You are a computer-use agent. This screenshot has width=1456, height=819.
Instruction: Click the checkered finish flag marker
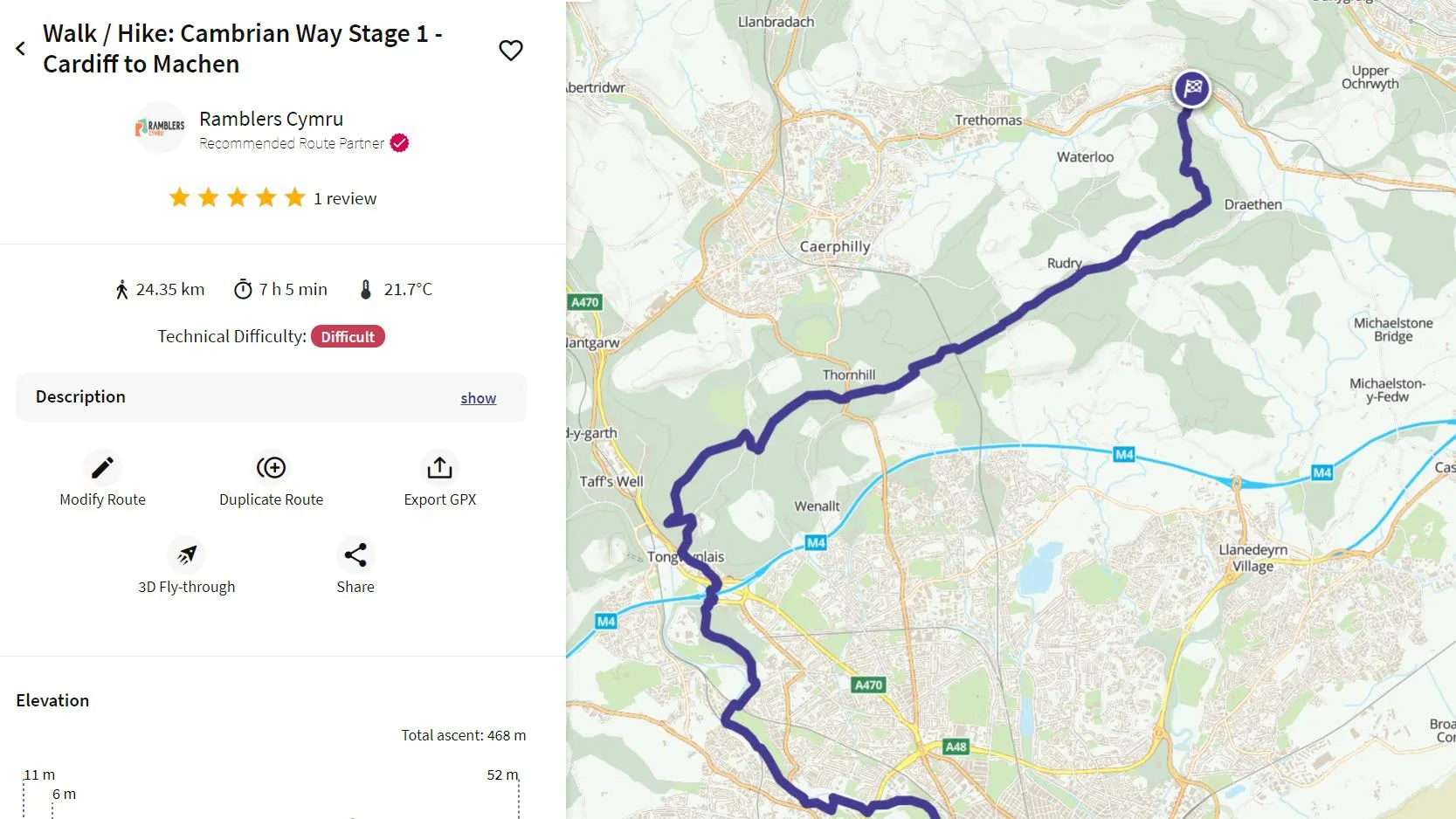tap(1192, 88)
